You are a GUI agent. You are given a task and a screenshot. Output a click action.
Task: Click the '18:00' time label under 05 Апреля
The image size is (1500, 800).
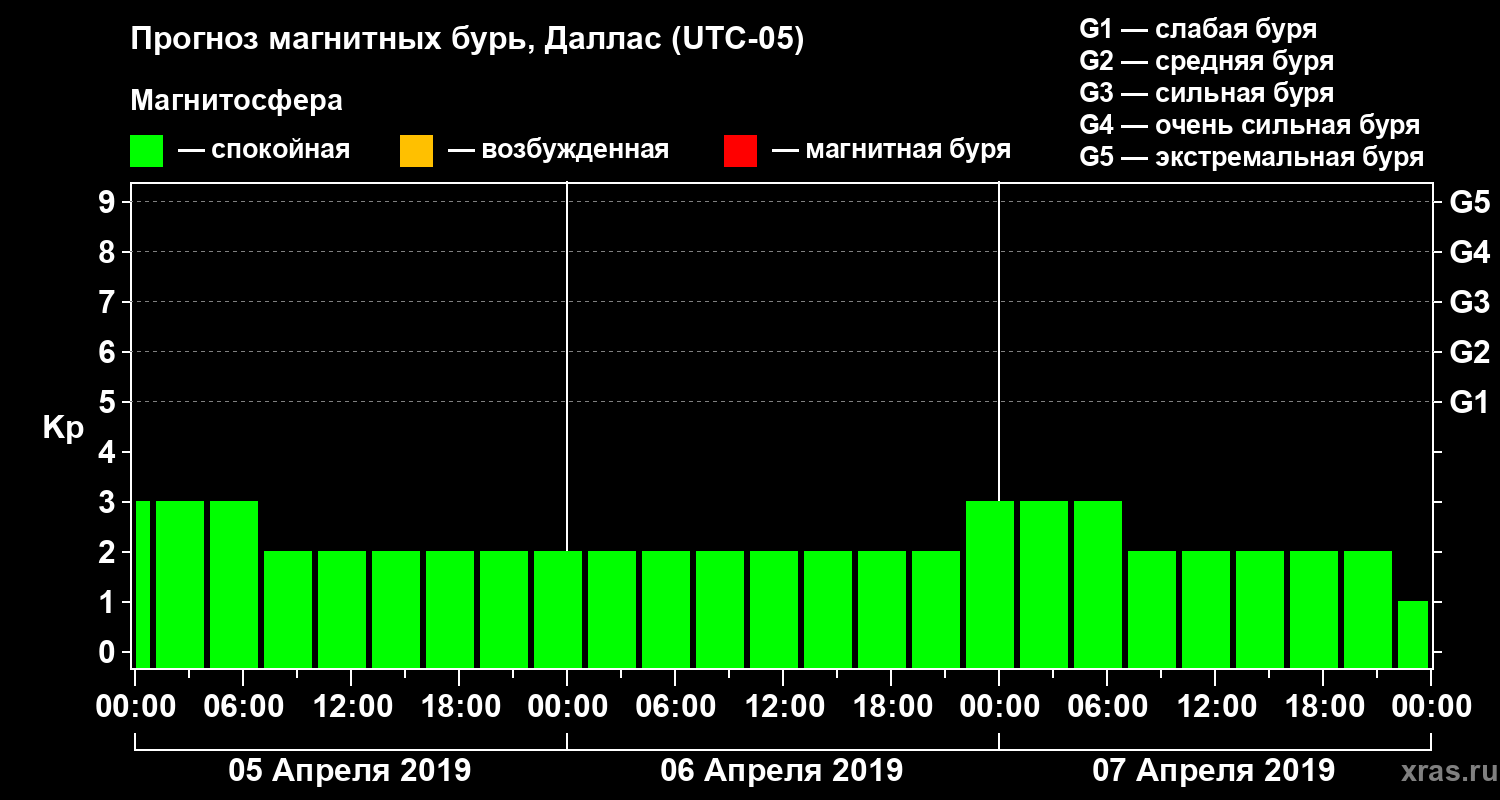click(x=459, y=706)
